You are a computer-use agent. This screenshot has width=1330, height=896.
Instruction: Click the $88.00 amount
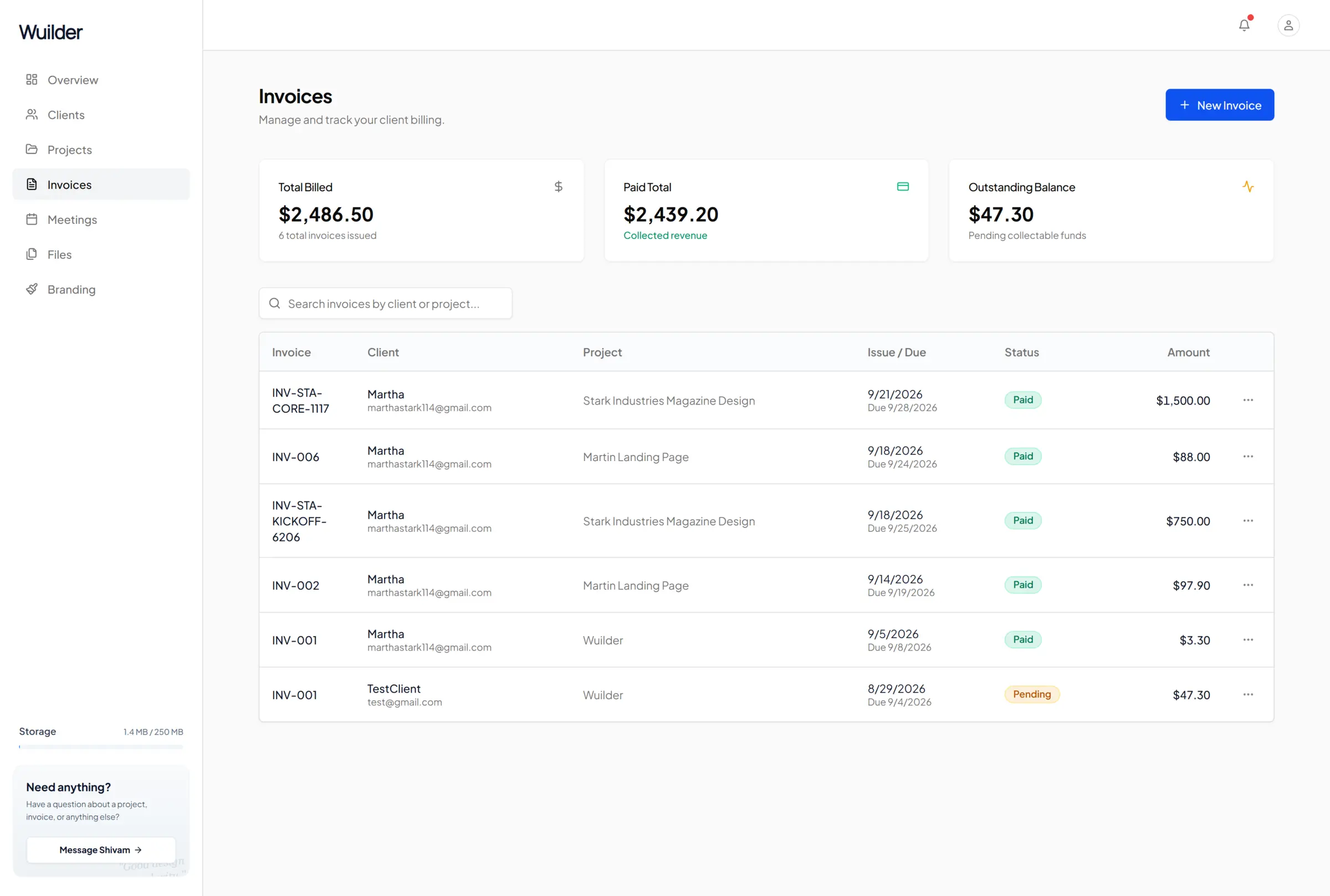(x=1191, y=457)
